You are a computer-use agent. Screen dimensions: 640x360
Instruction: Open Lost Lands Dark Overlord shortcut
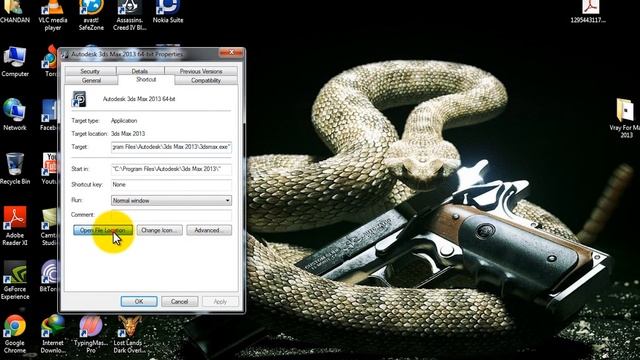tap(128, 334)
